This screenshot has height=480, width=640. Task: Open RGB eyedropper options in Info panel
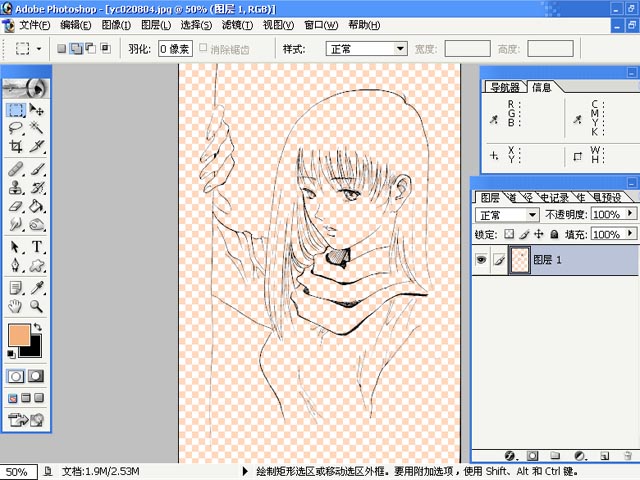click(494, 120)
